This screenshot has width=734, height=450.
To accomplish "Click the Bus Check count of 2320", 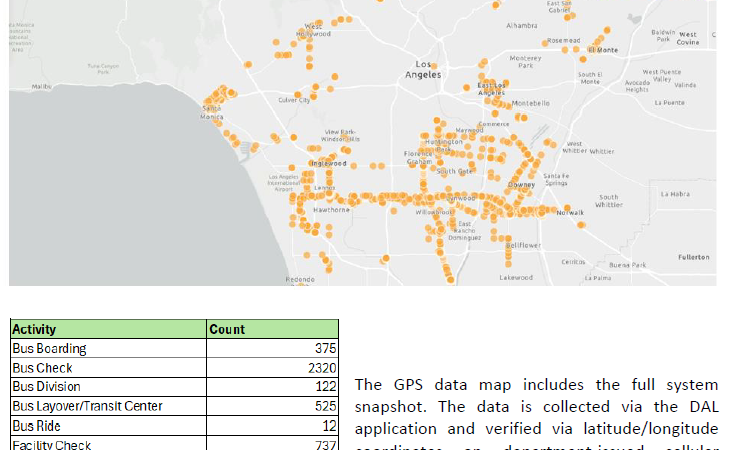I will pos(272,368).
